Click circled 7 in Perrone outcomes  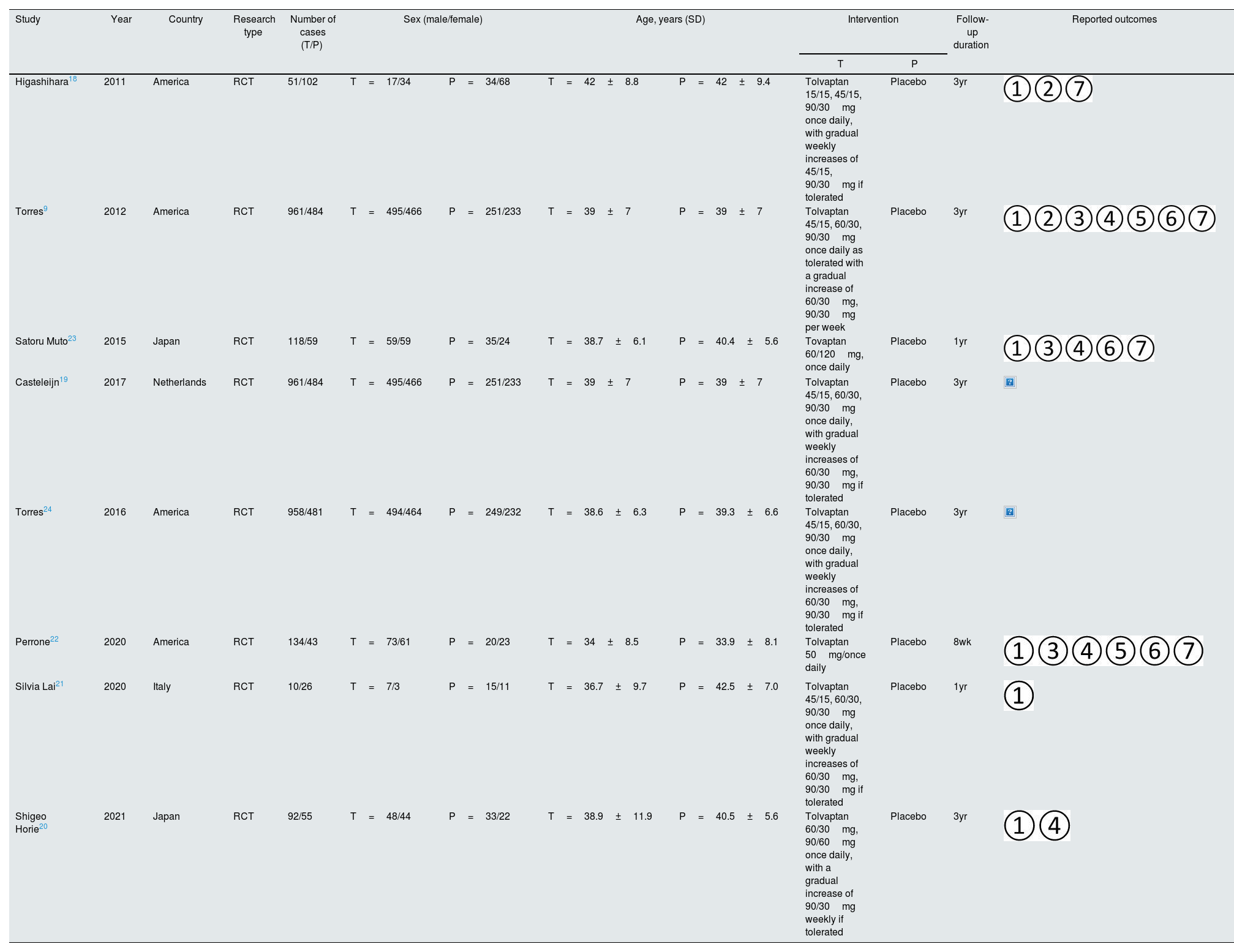1188,650
